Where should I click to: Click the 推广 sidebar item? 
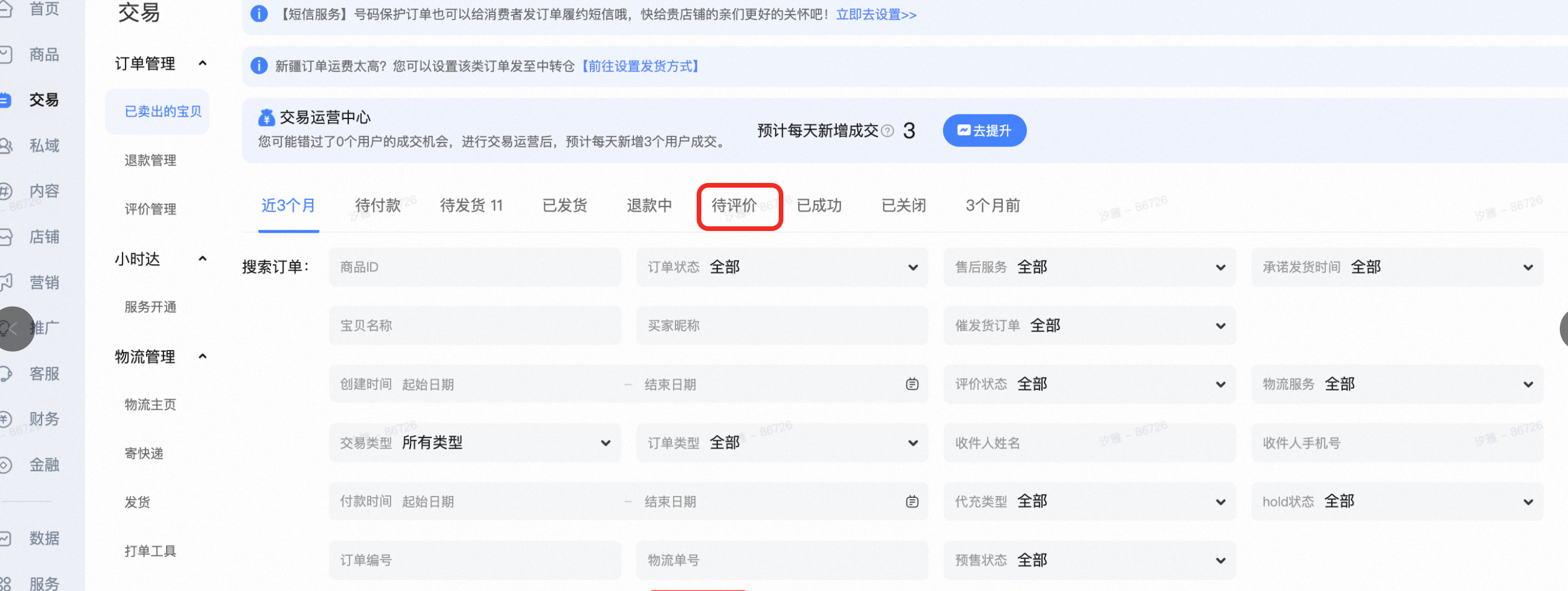pyautogui.click(x=45, y=328)
